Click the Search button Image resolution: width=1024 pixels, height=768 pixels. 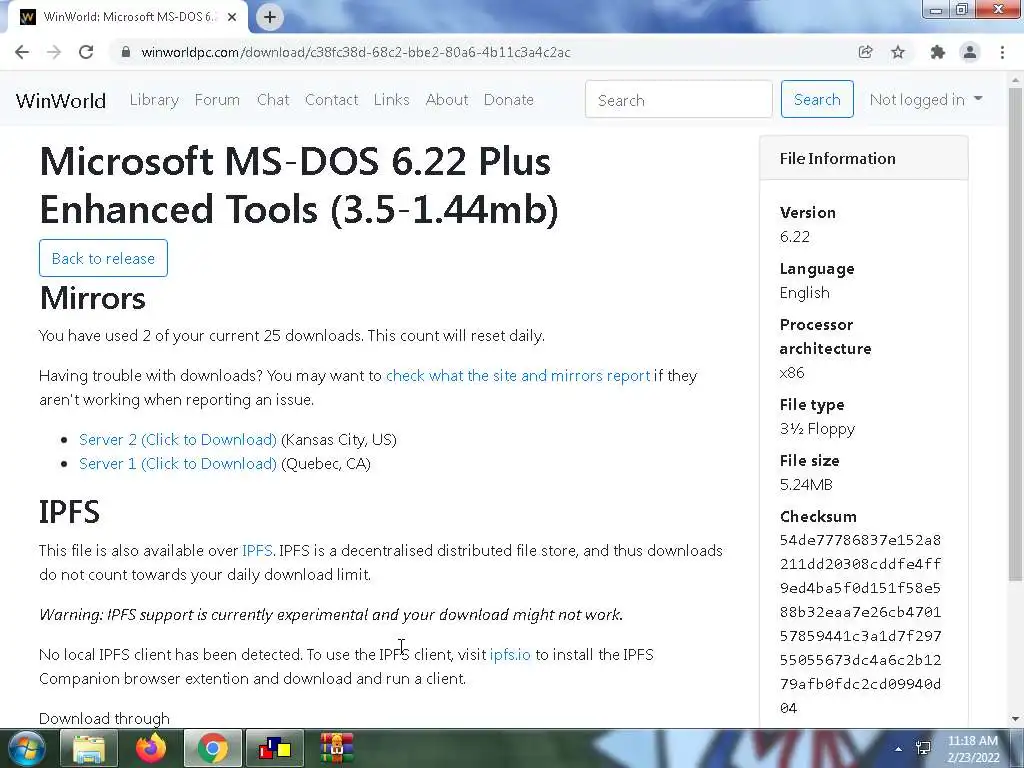pos(817,99)
